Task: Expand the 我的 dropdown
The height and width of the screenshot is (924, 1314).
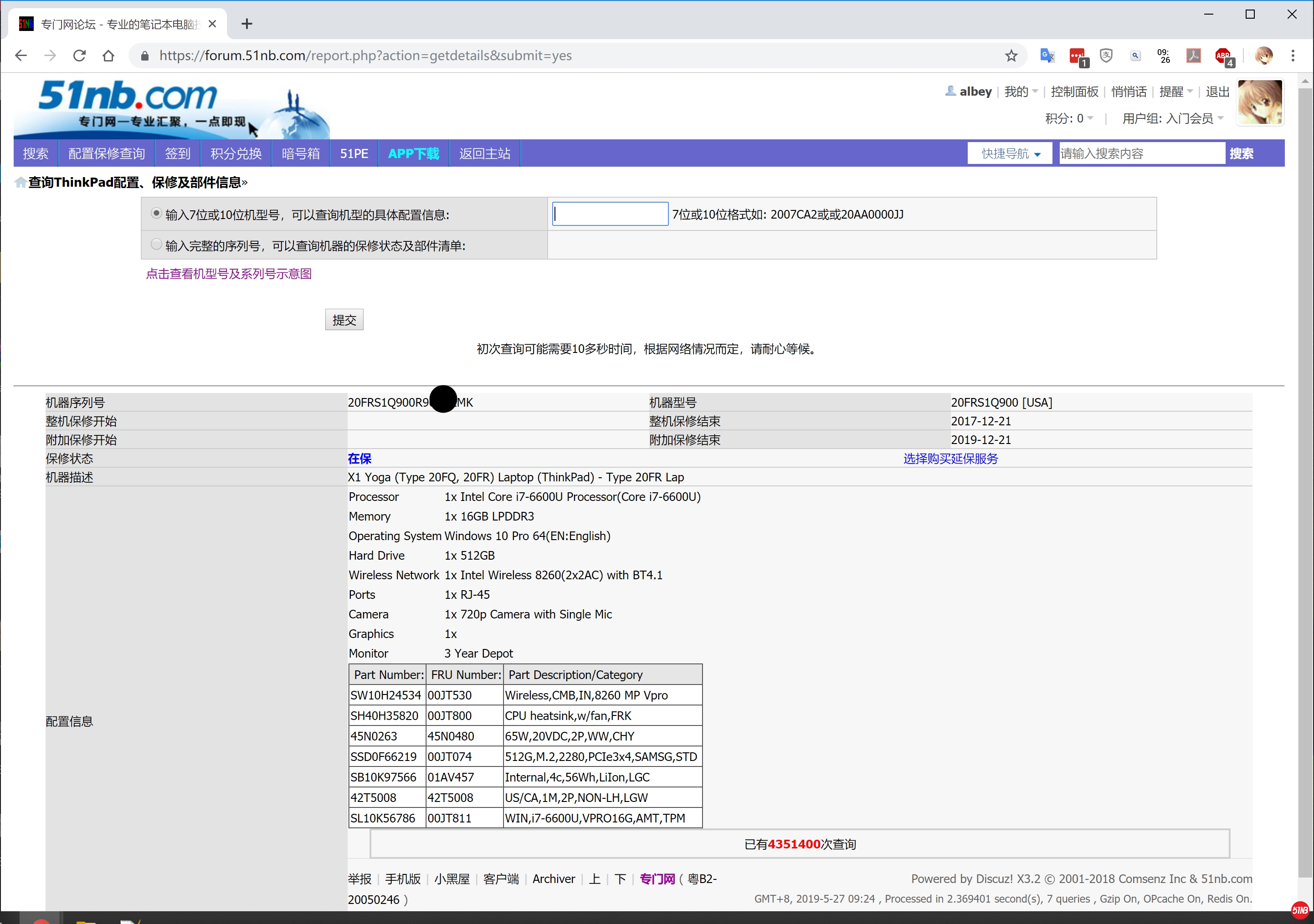Action: [1021, 92]
